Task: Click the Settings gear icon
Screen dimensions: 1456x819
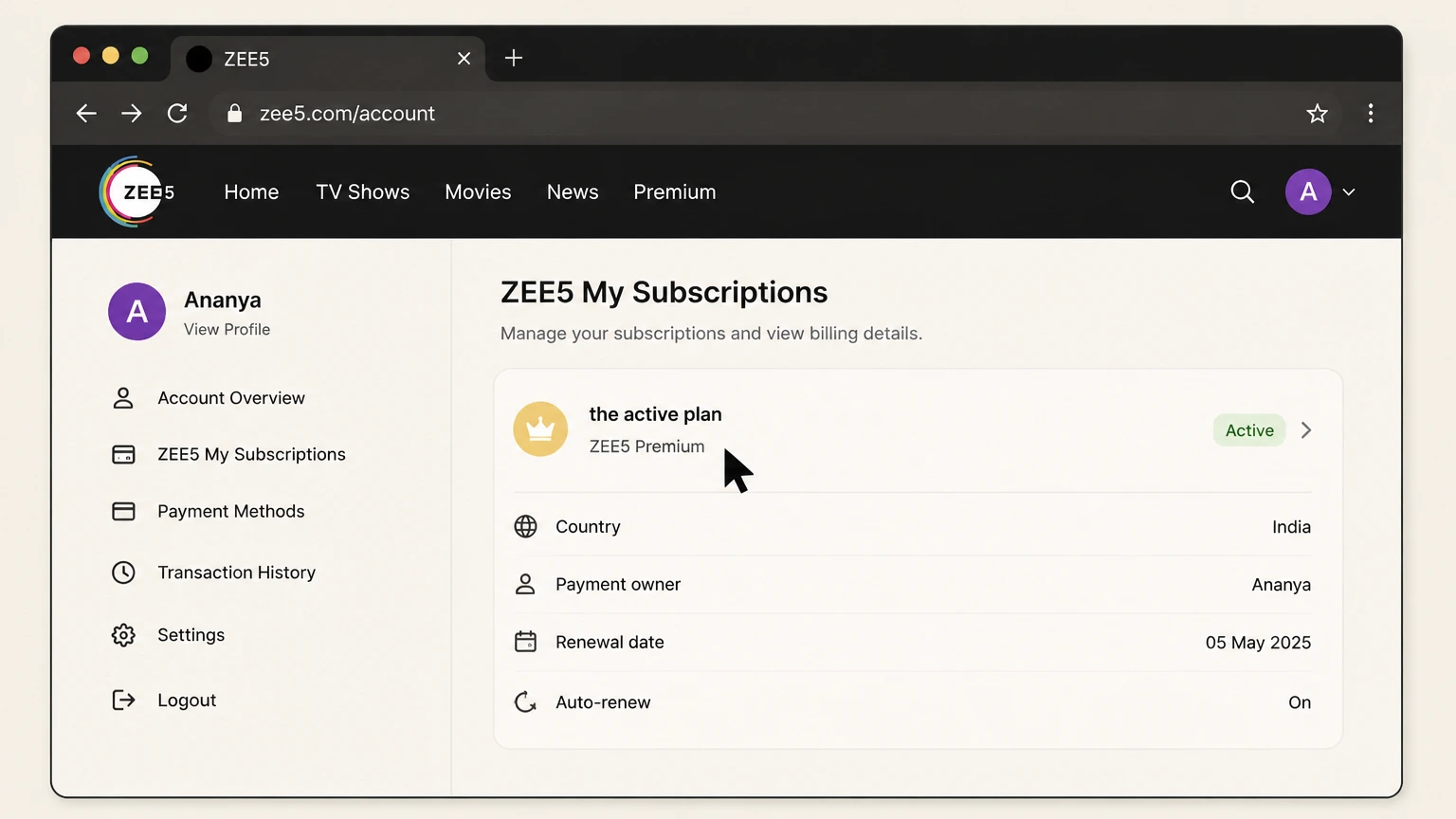Action: 123,635
